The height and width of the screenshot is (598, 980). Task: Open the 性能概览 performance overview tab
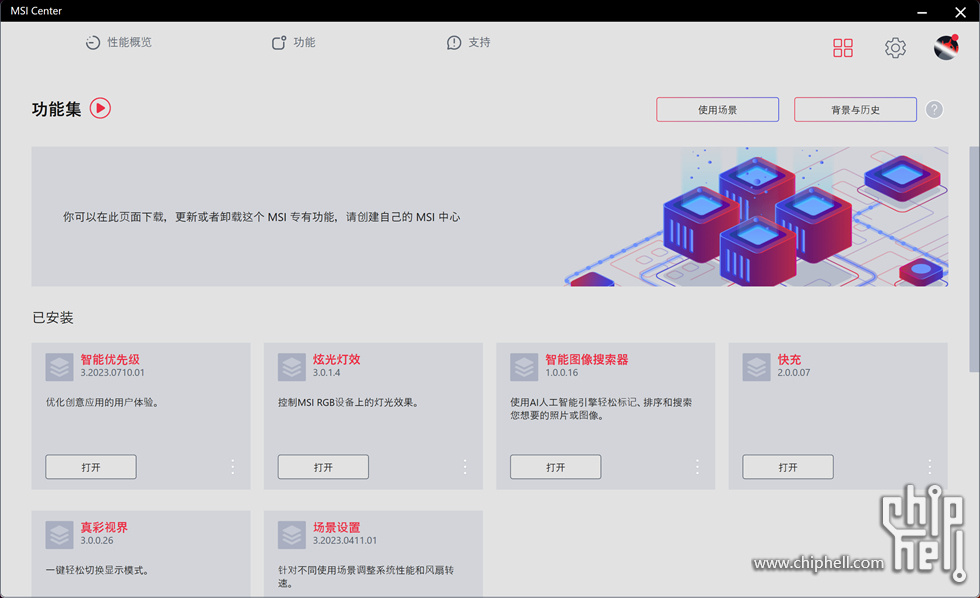(119, 42)
